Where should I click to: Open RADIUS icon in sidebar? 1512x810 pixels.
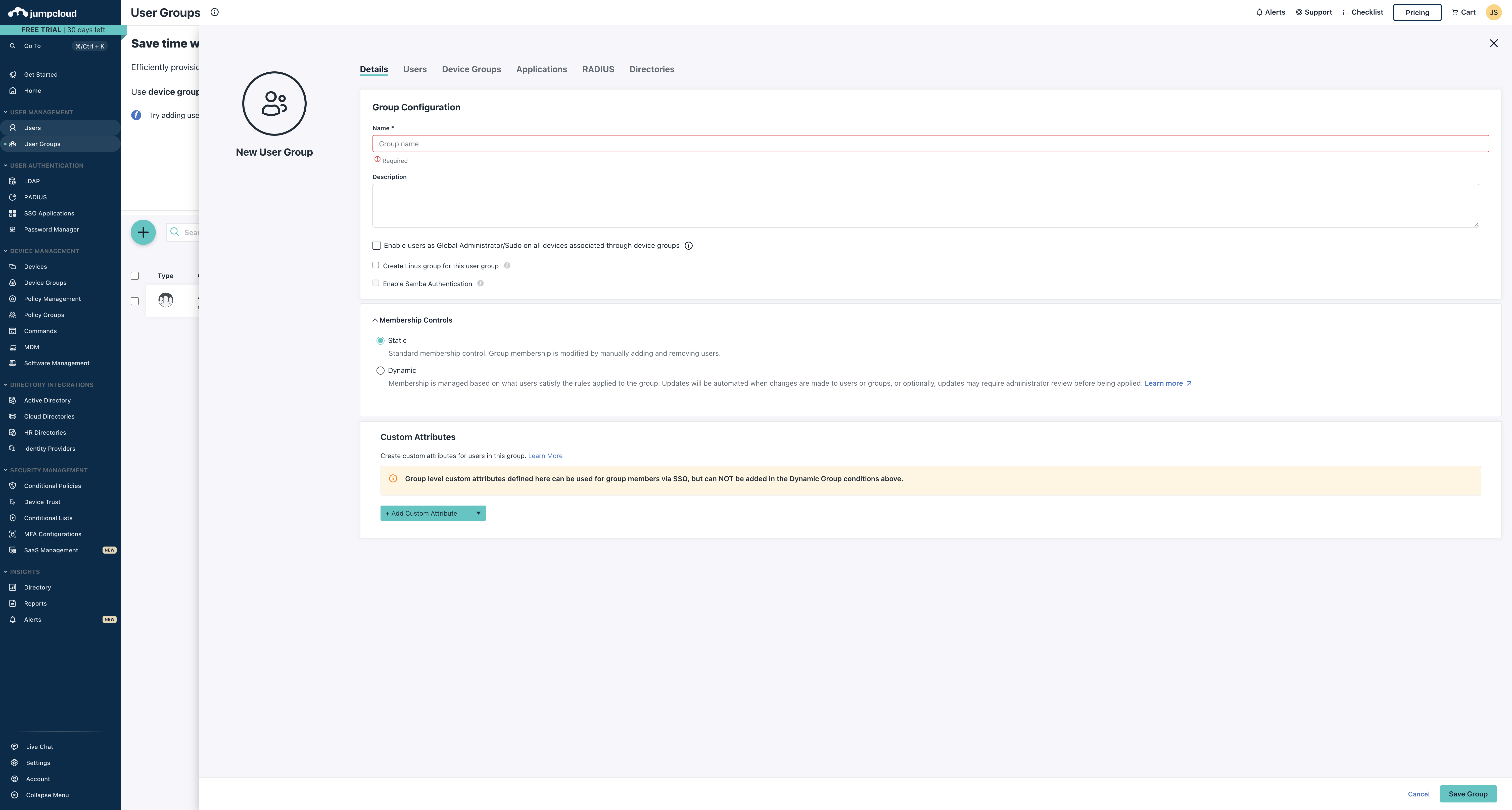pyautogui.click(x=12, y=197)
